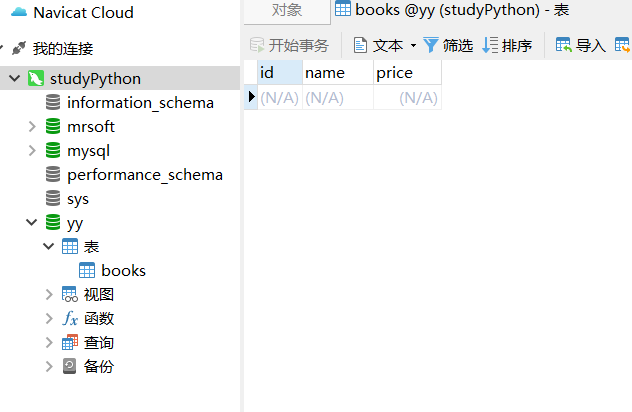Click the 函数 fx icon
Screen dimensions: 632x412
[x=70, y=318]
